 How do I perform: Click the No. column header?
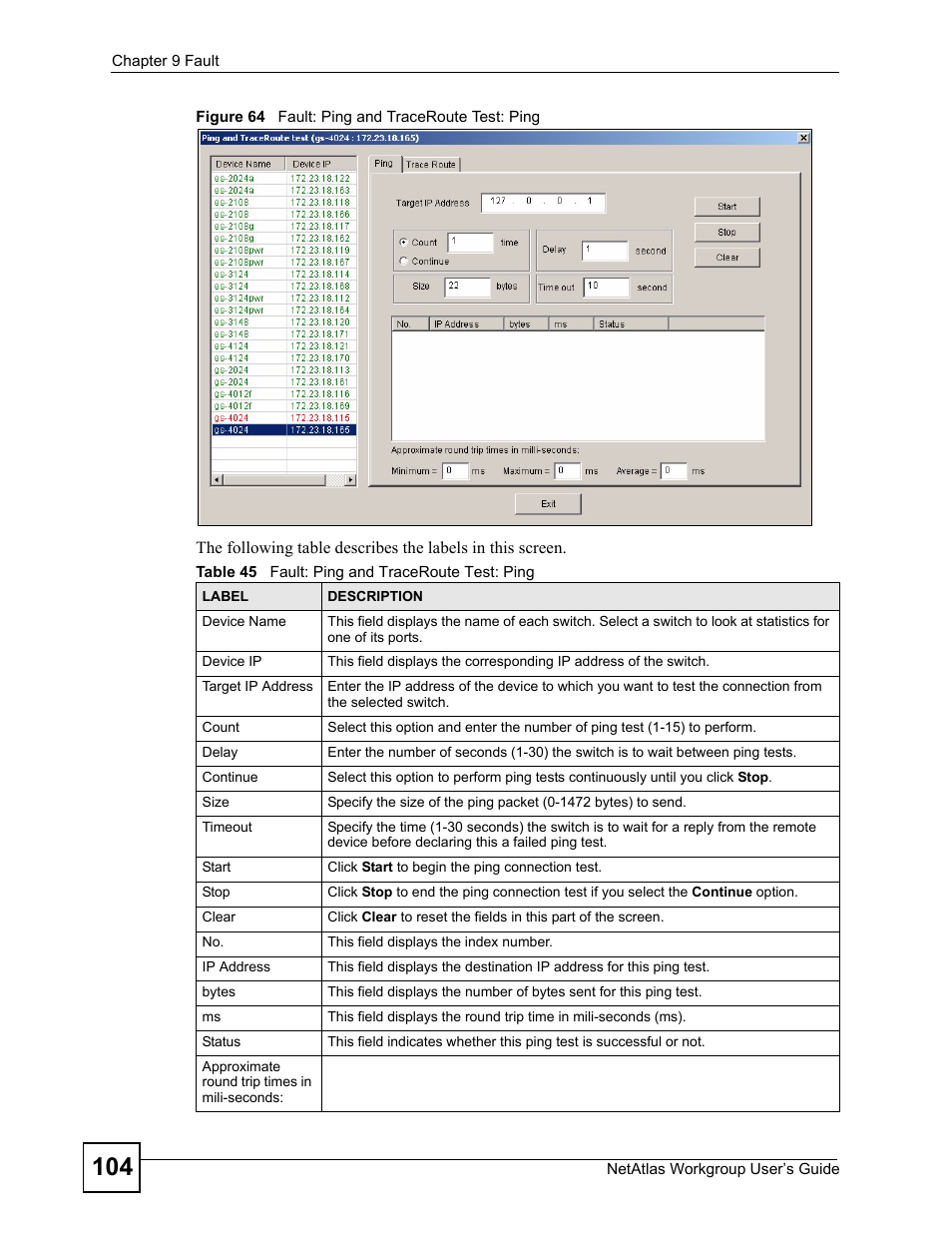411,324
